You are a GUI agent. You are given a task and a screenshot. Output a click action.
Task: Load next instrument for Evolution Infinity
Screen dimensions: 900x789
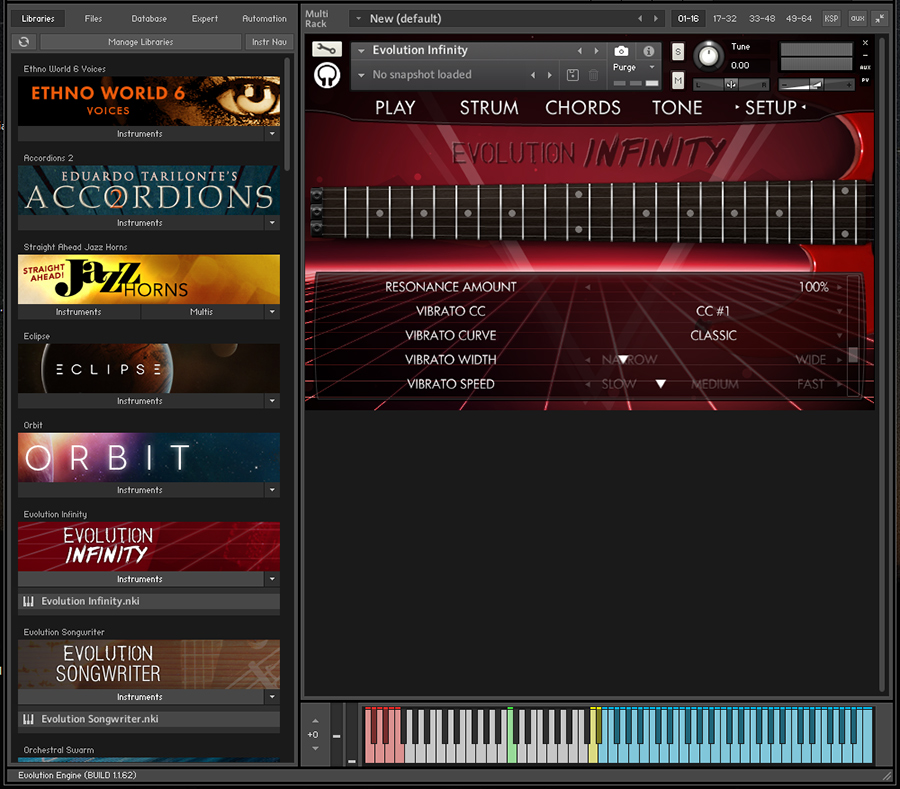(596, 51)
